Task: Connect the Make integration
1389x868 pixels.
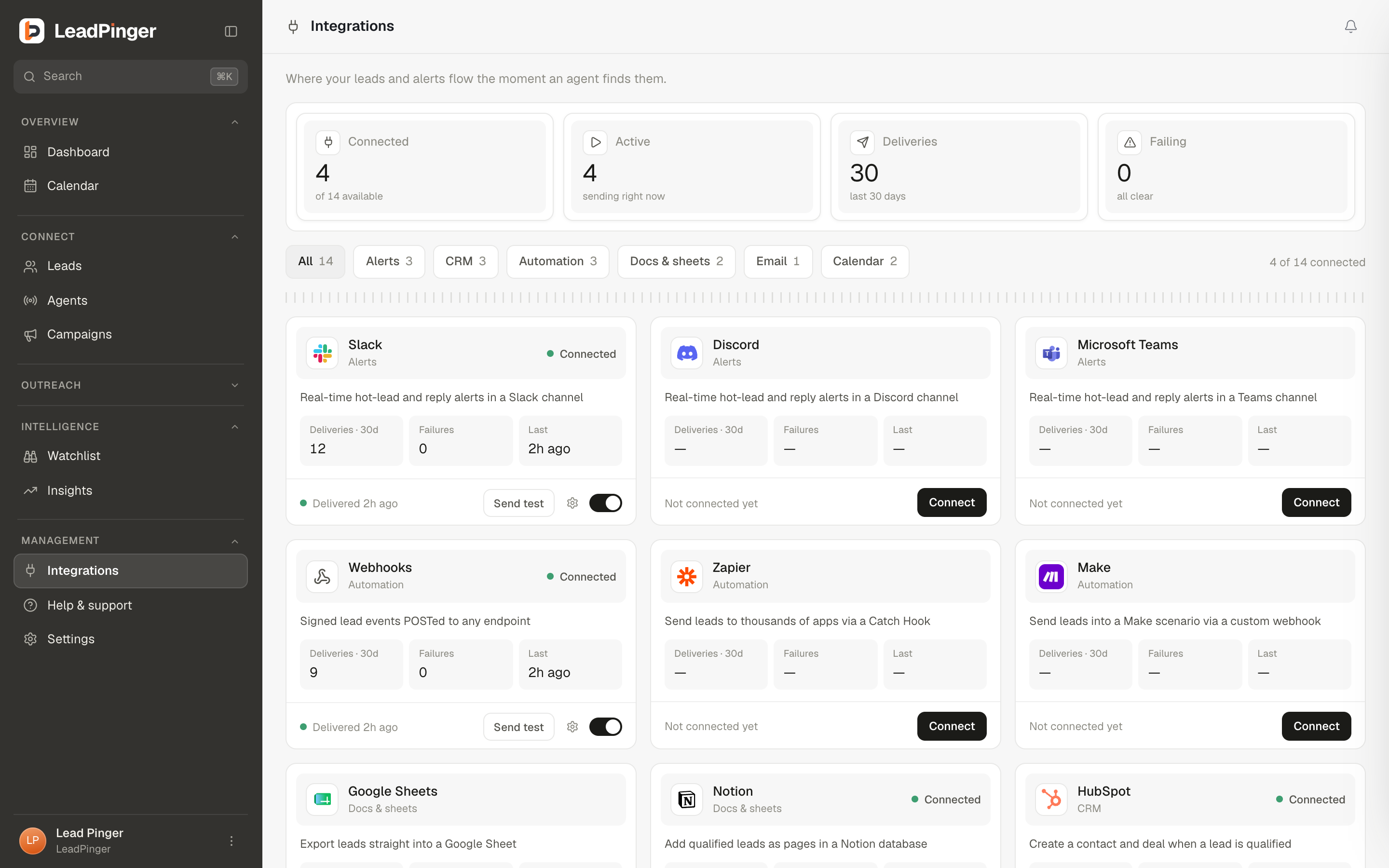Action: (1316, 726)
